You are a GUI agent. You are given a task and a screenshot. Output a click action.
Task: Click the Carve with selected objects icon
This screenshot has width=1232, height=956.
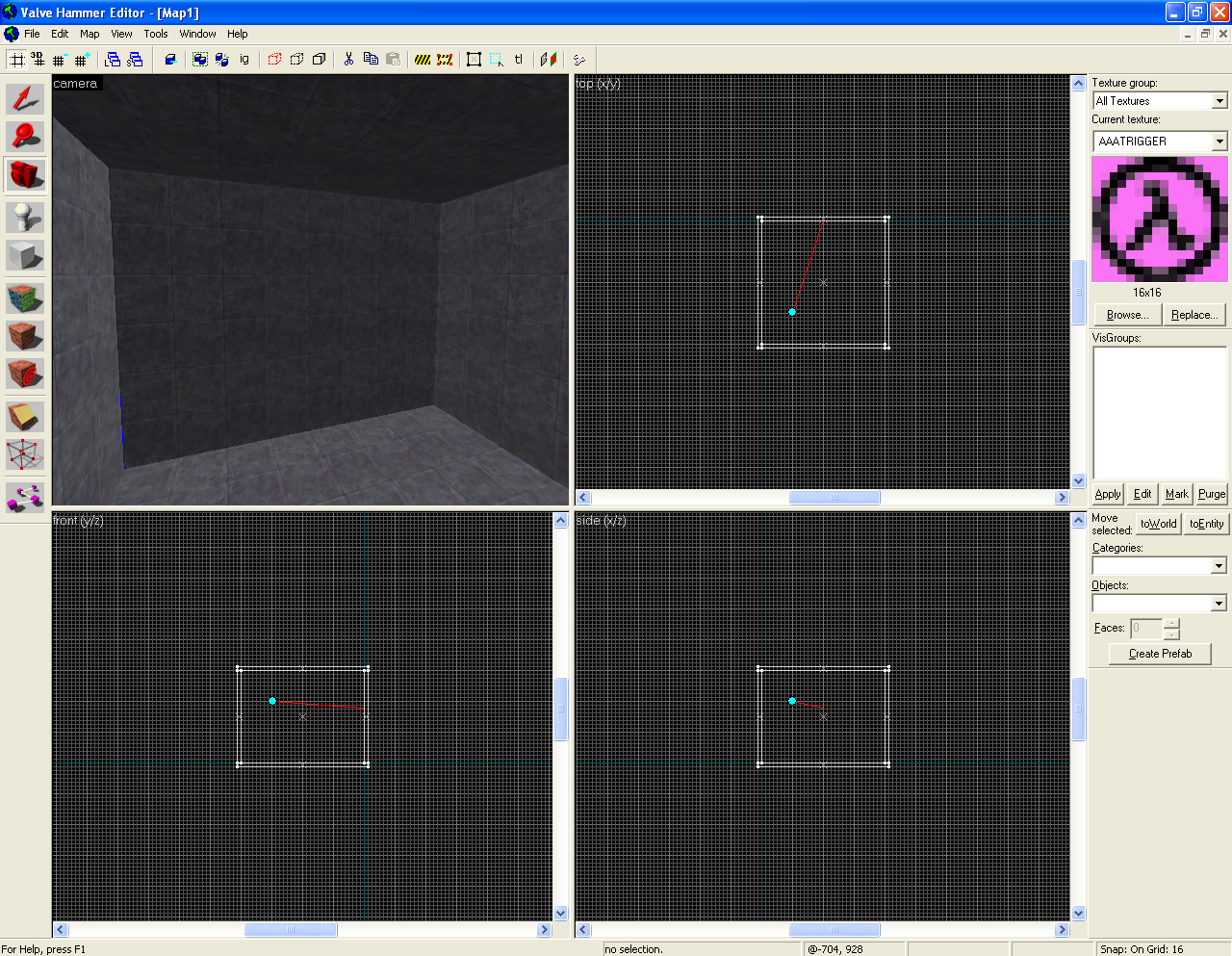coord(170,60)
